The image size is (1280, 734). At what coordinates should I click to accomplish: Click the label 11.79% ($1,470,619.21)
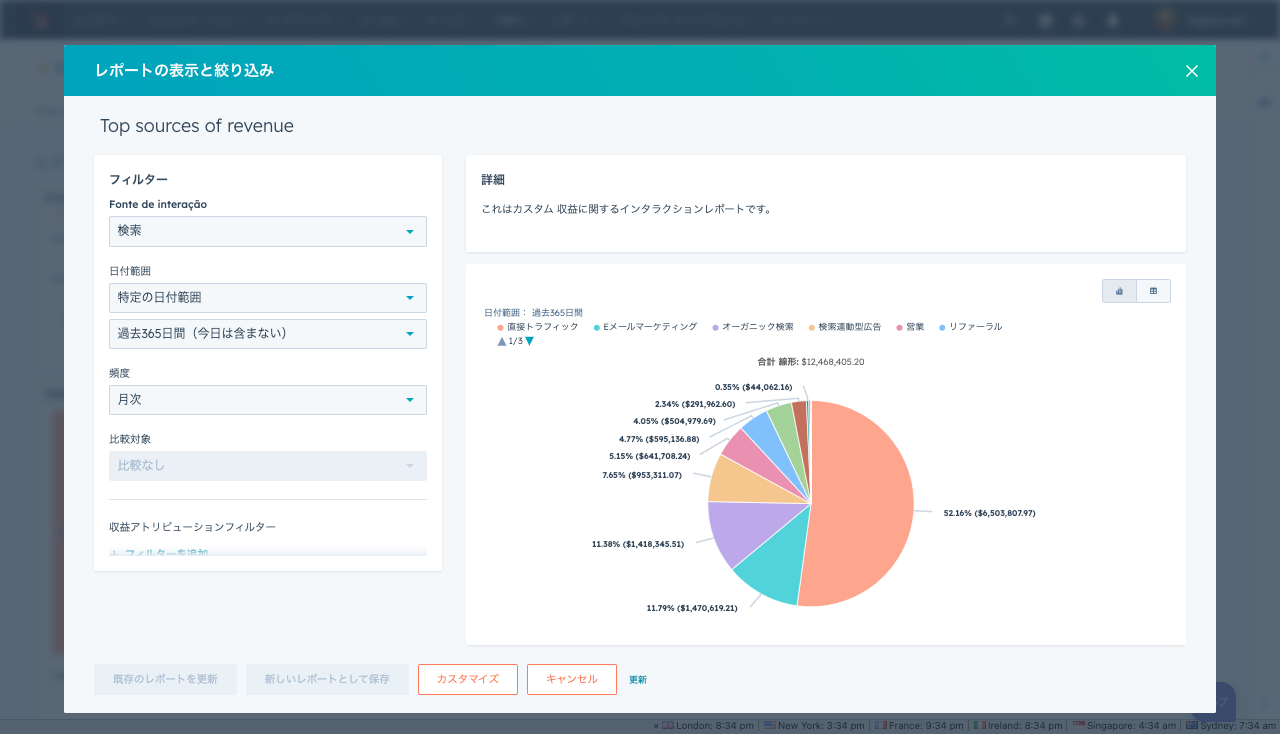point(692,608)
